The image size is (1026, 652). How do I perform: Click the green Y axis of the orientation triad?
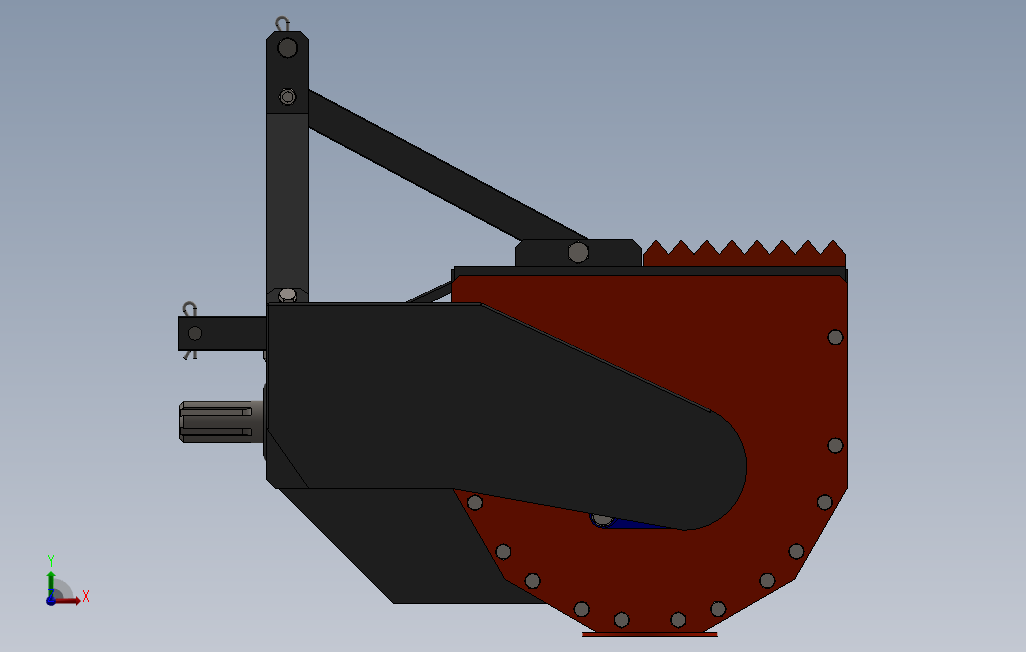pos(51,581)
